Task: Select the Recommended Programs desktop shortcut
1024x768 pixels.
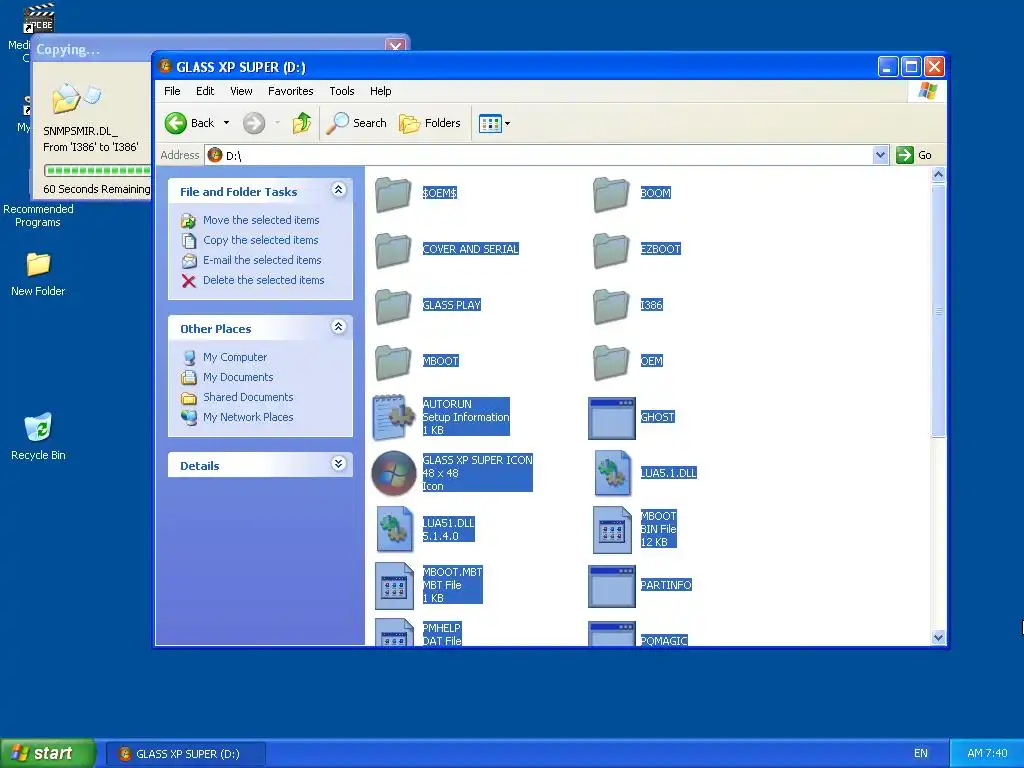Action: (38, 216)
